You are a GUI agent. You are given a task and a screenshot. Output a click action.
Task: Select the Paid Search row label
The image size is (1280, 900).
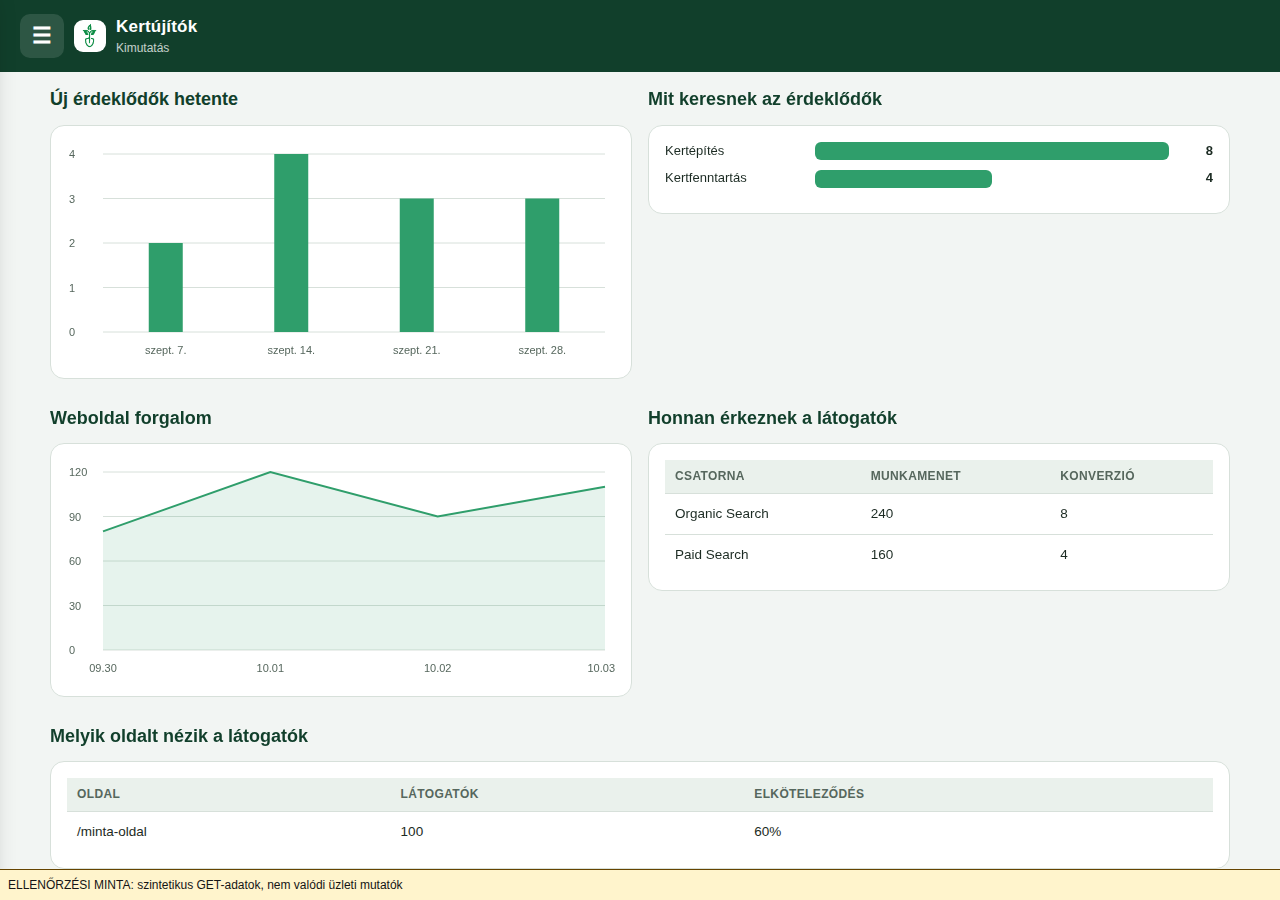click(712, 555)
